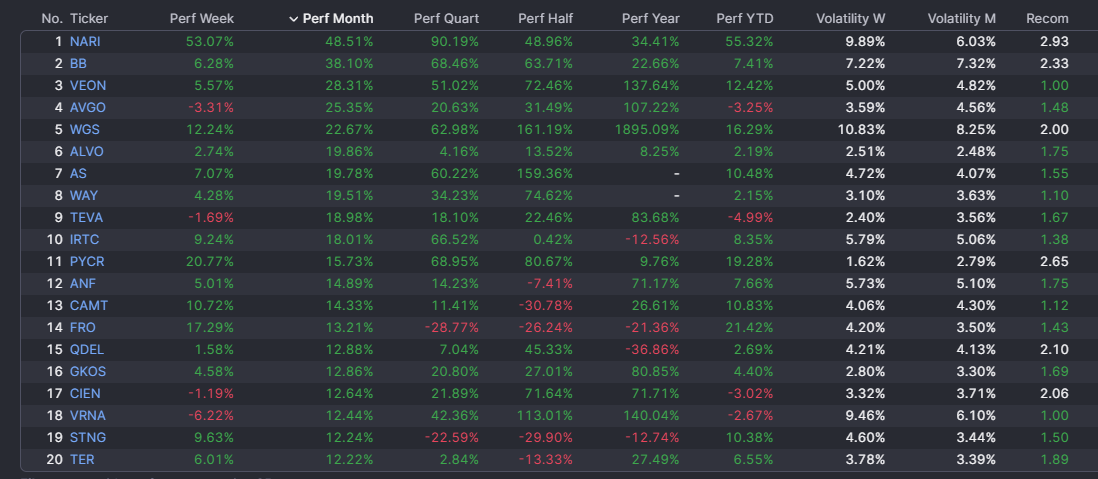Sort by Perf Quart column header
1098x479 pixels.
(446, 19)
